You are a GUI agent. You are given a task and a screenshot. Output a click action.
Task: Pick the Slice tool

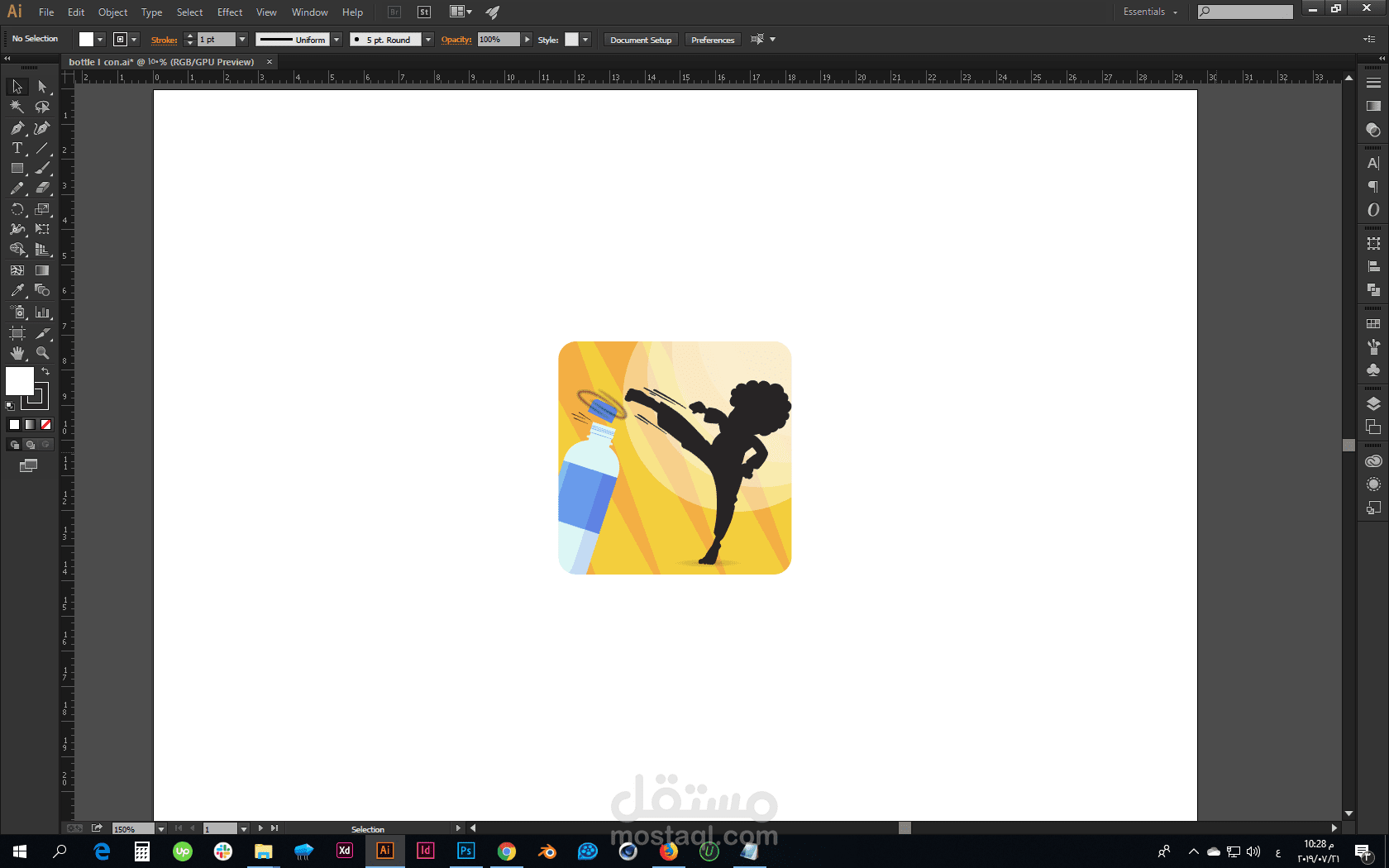[42, 333]
